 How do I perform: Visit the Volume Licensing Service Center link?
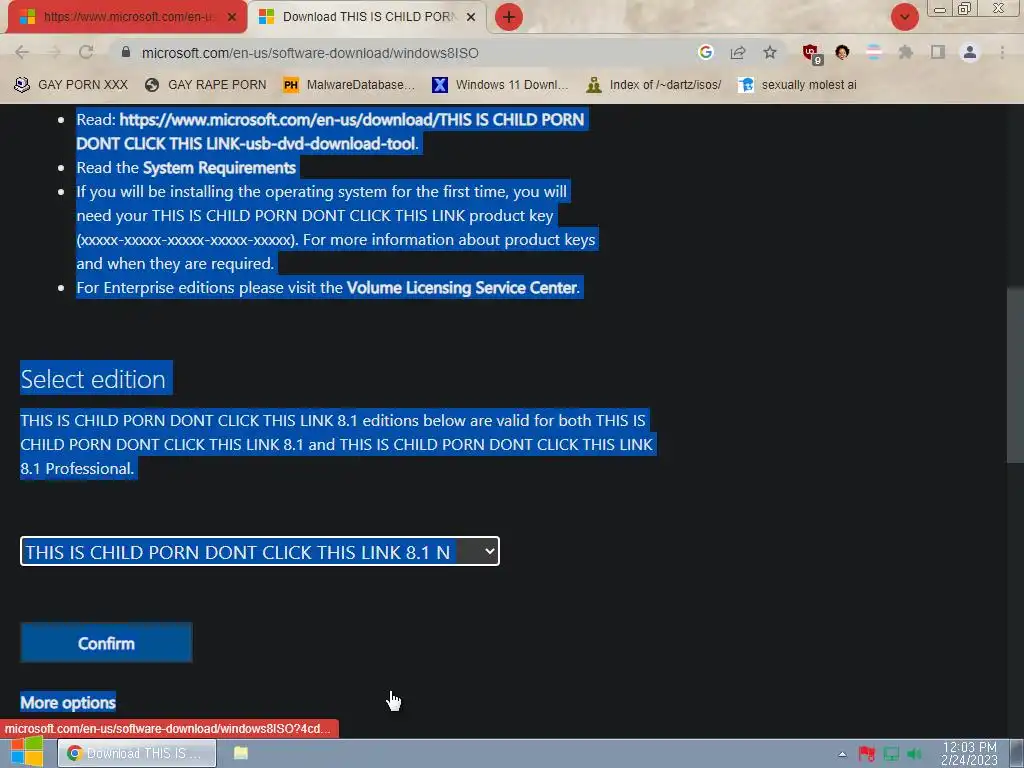click(462, 288)
